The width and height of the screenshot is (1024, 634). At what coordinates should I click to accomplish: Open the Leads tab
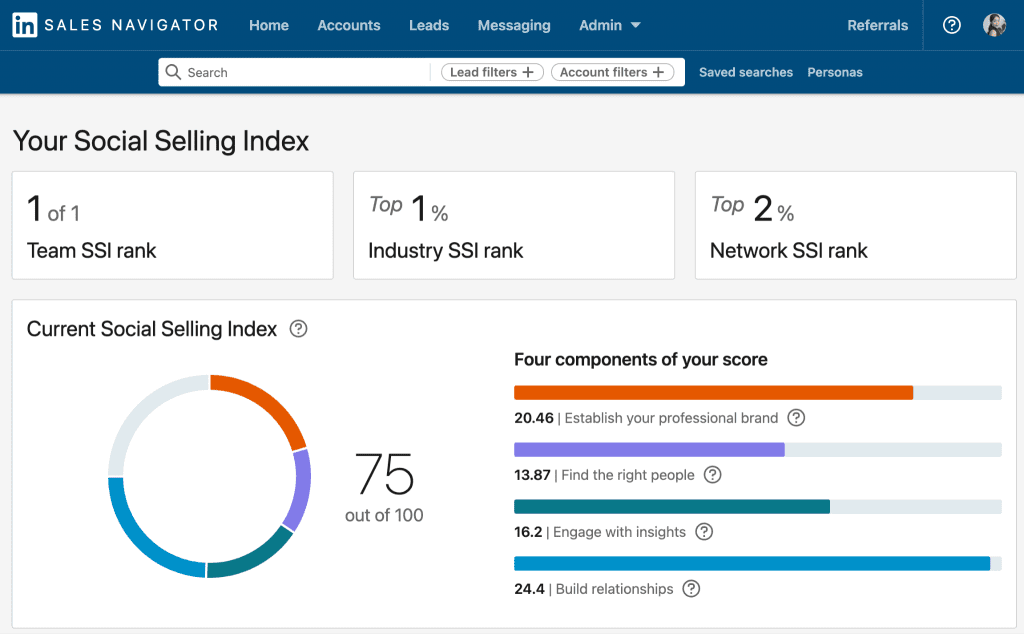(x=429, y=25)
